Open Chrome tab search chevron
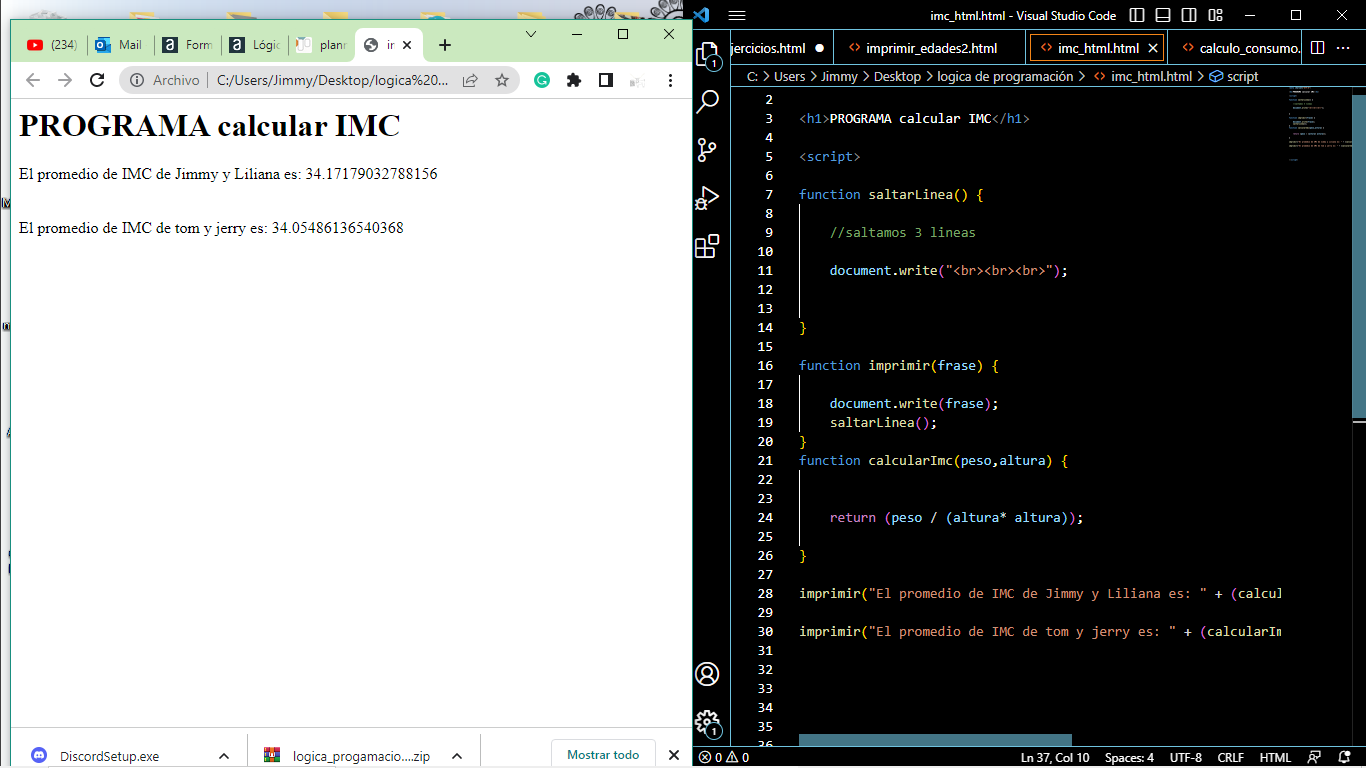The height and width of the screenshot is (768, 1366). 531,33
